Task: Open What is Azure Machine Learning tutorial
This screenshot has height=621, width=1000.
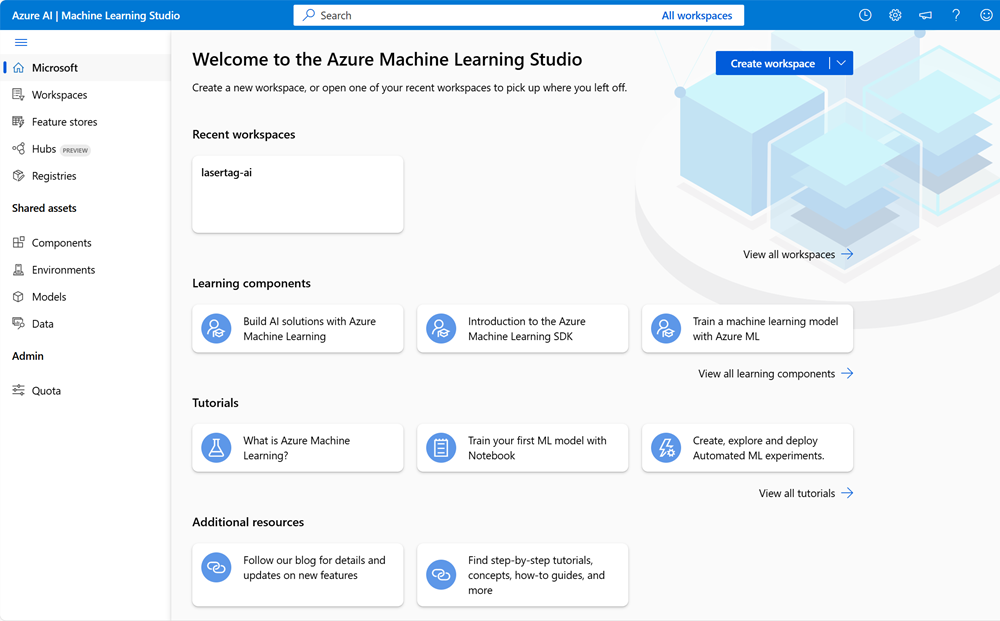Action: coord(298,448)
